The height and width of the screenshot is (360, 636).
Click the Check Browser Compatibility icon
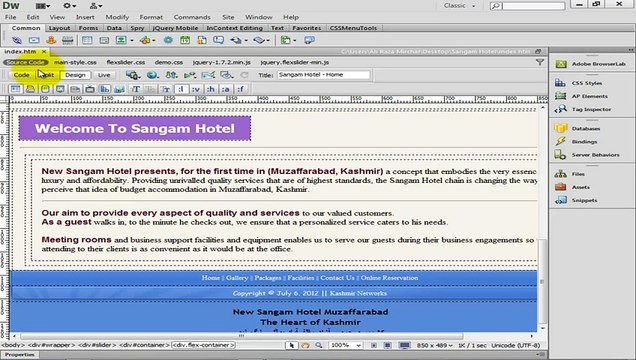point(208,75)
